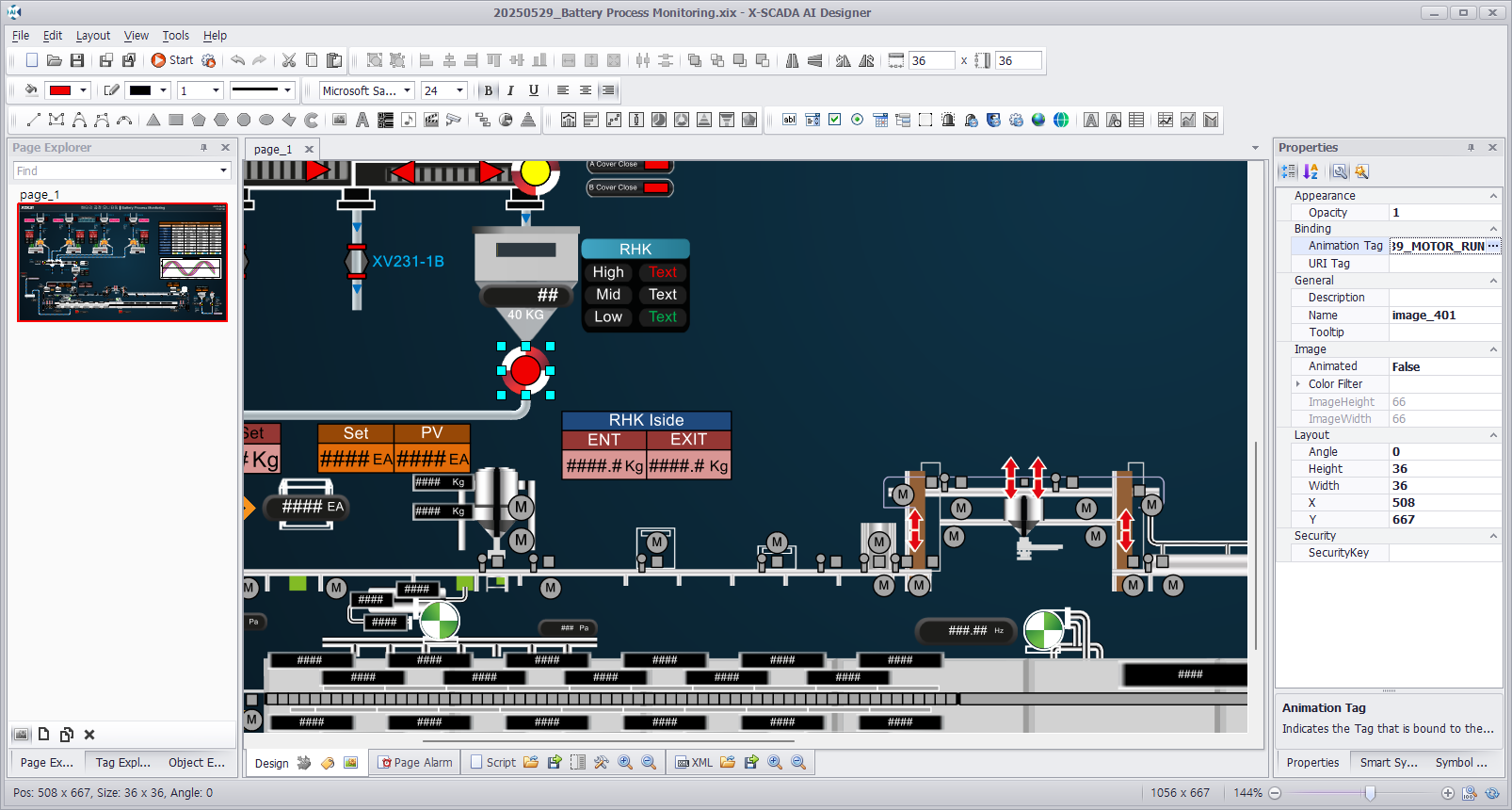Center-align the text
The width and height of the screenshot is (1512, 810).
pyautogui.click(x=586, y=90)
